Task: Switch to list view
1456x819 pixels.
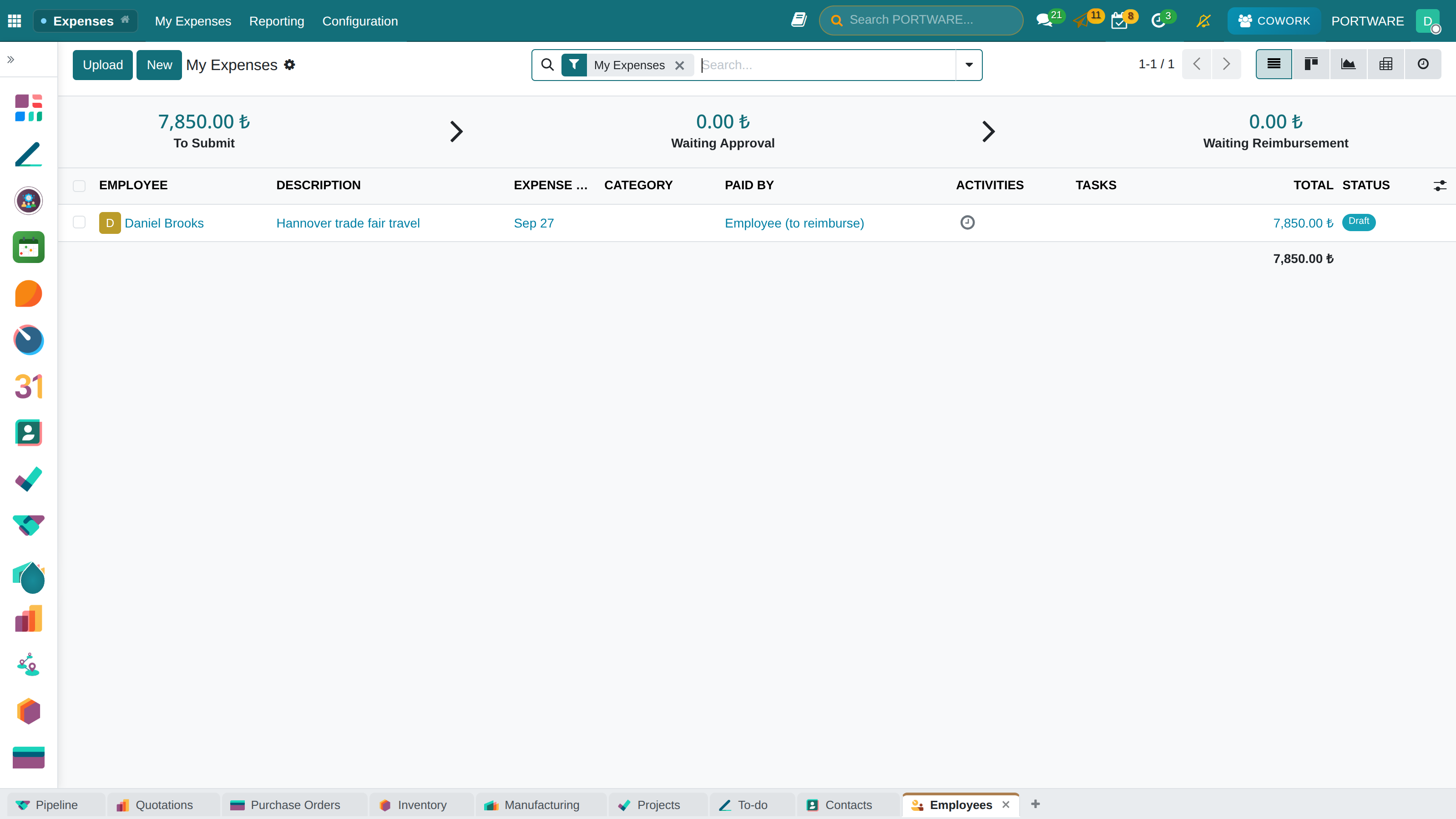Action: 1274,64
